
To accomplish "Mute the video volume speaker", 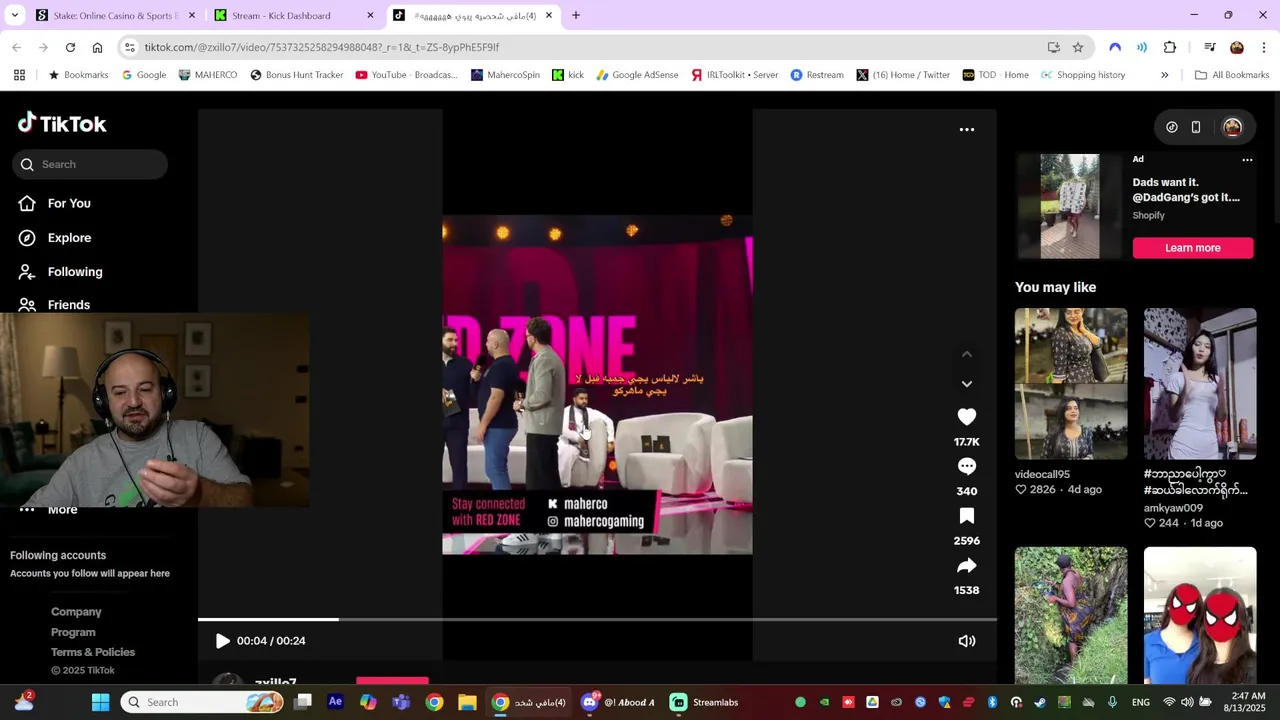I will 966,641.
